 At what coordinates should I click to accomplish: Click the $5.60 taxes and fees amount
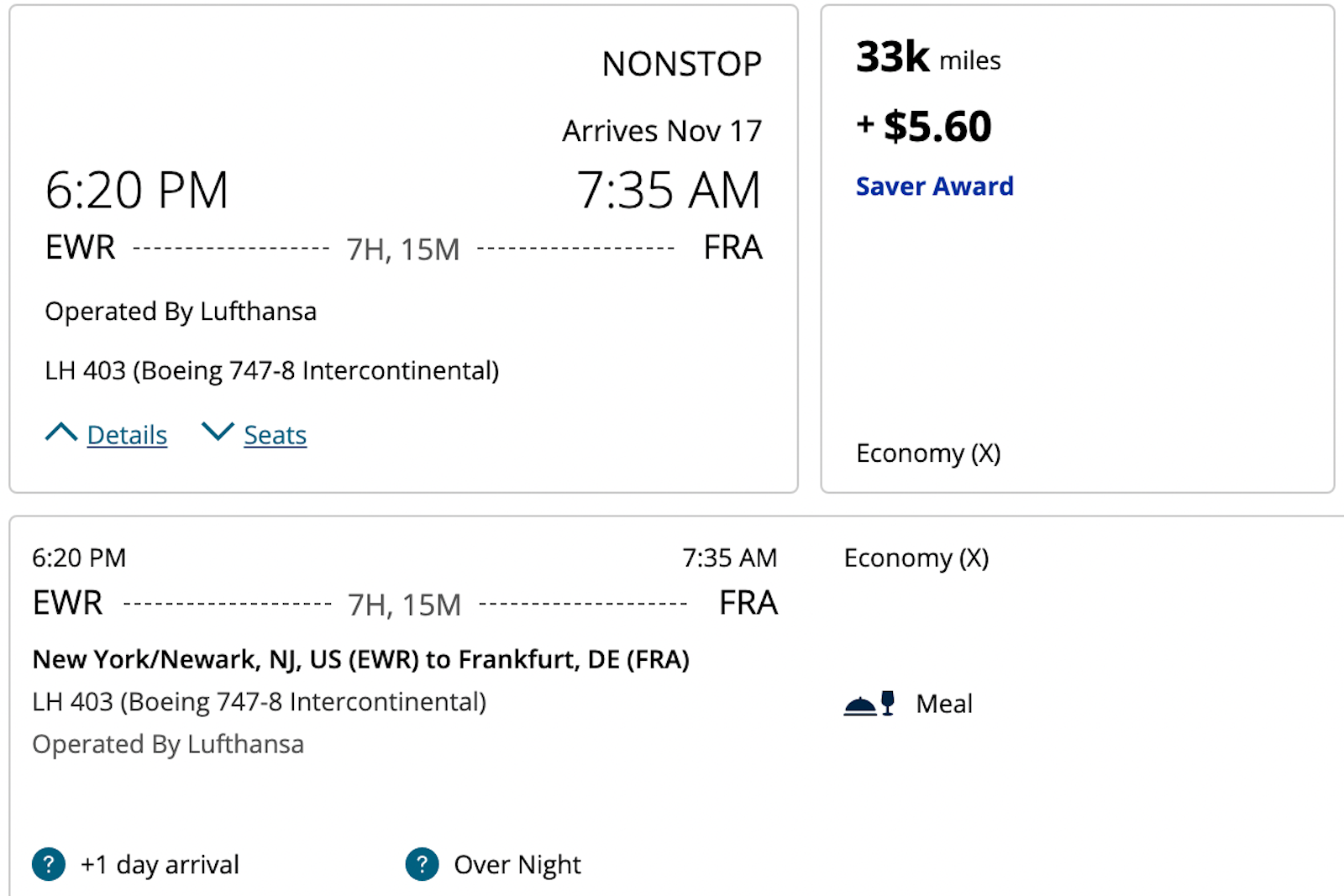coord(937,127)
